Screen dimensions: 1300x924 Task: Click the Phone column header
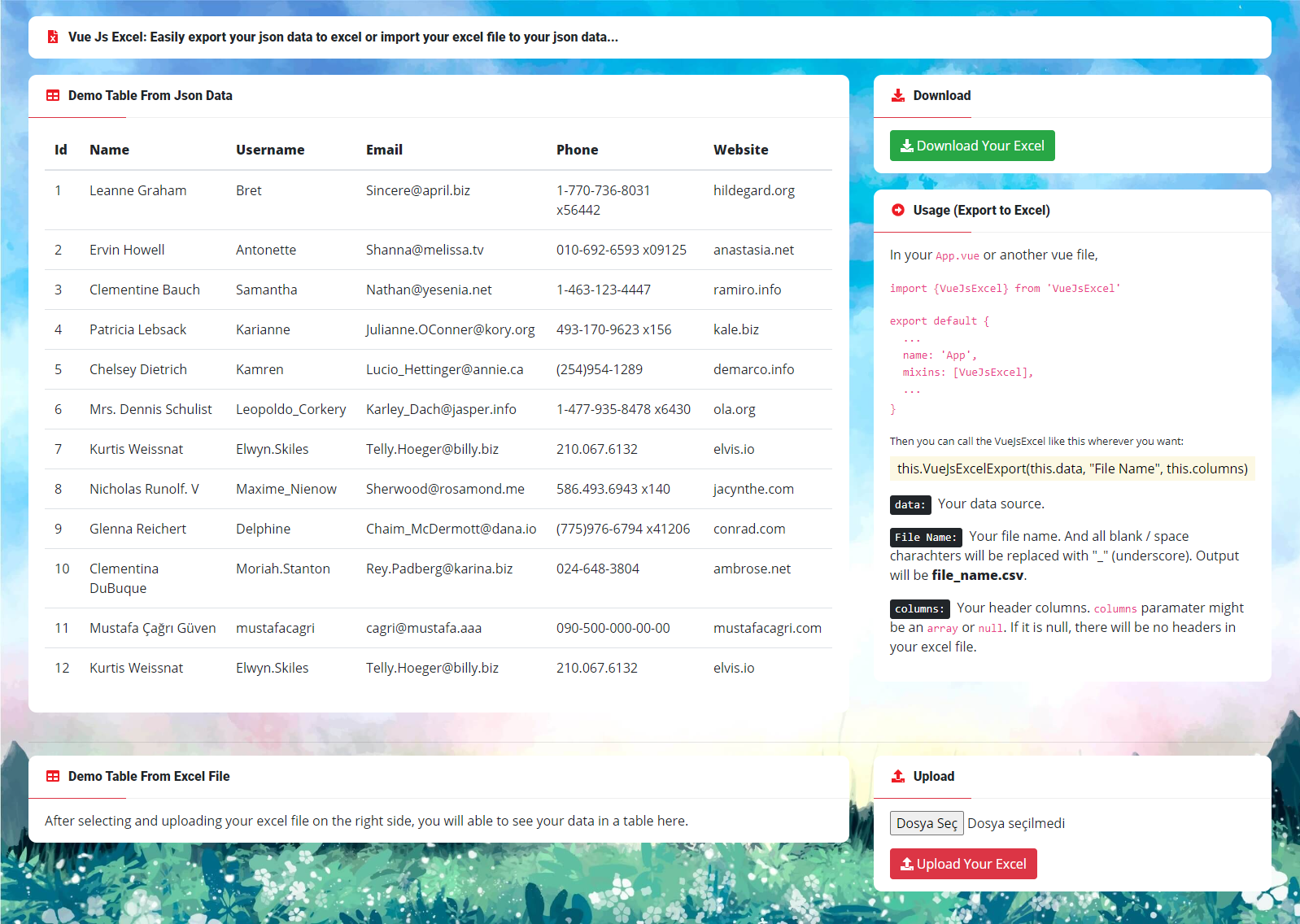577,150
